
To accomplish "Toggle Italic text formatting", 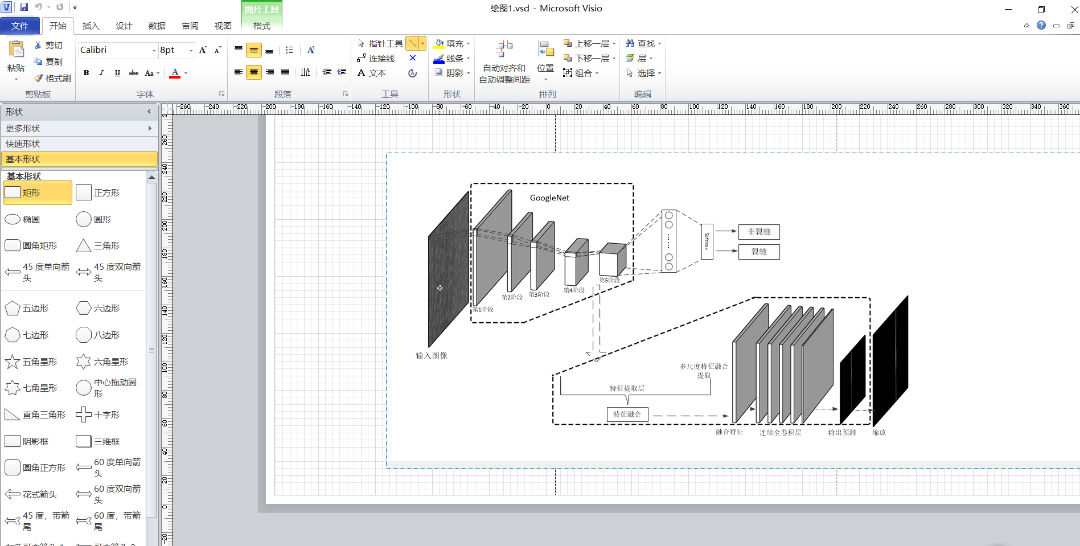I will click(x=101, y=73).
